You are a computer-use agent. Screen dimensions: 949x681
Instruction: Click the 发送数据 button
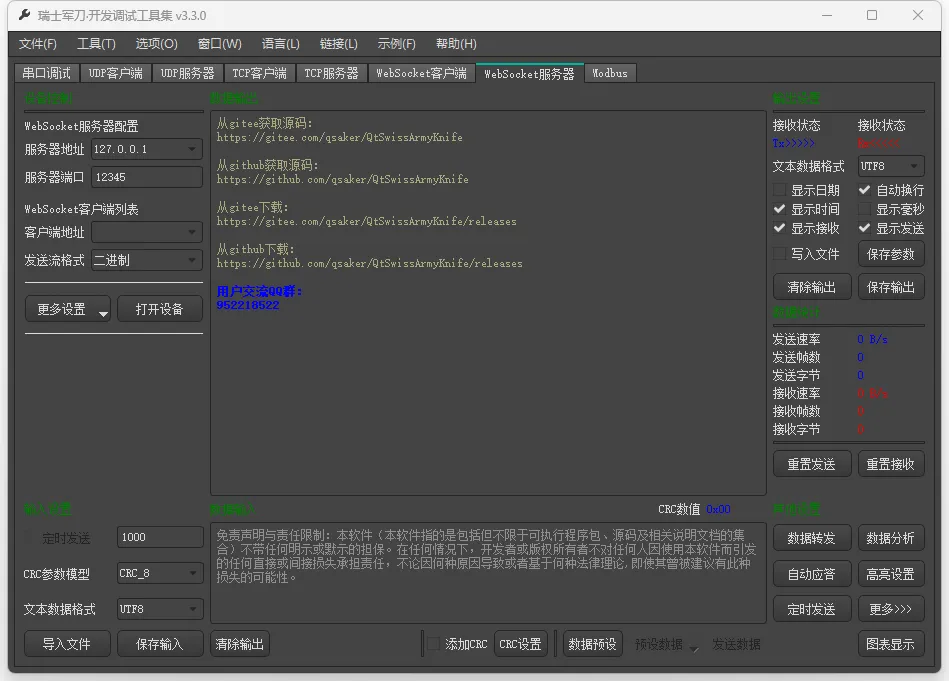tap(736, 644)
